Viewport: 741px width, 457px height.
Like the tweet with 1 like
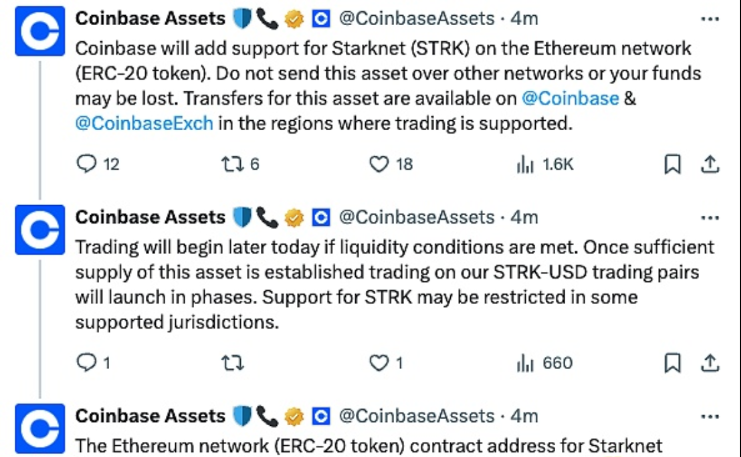point(378,363)
